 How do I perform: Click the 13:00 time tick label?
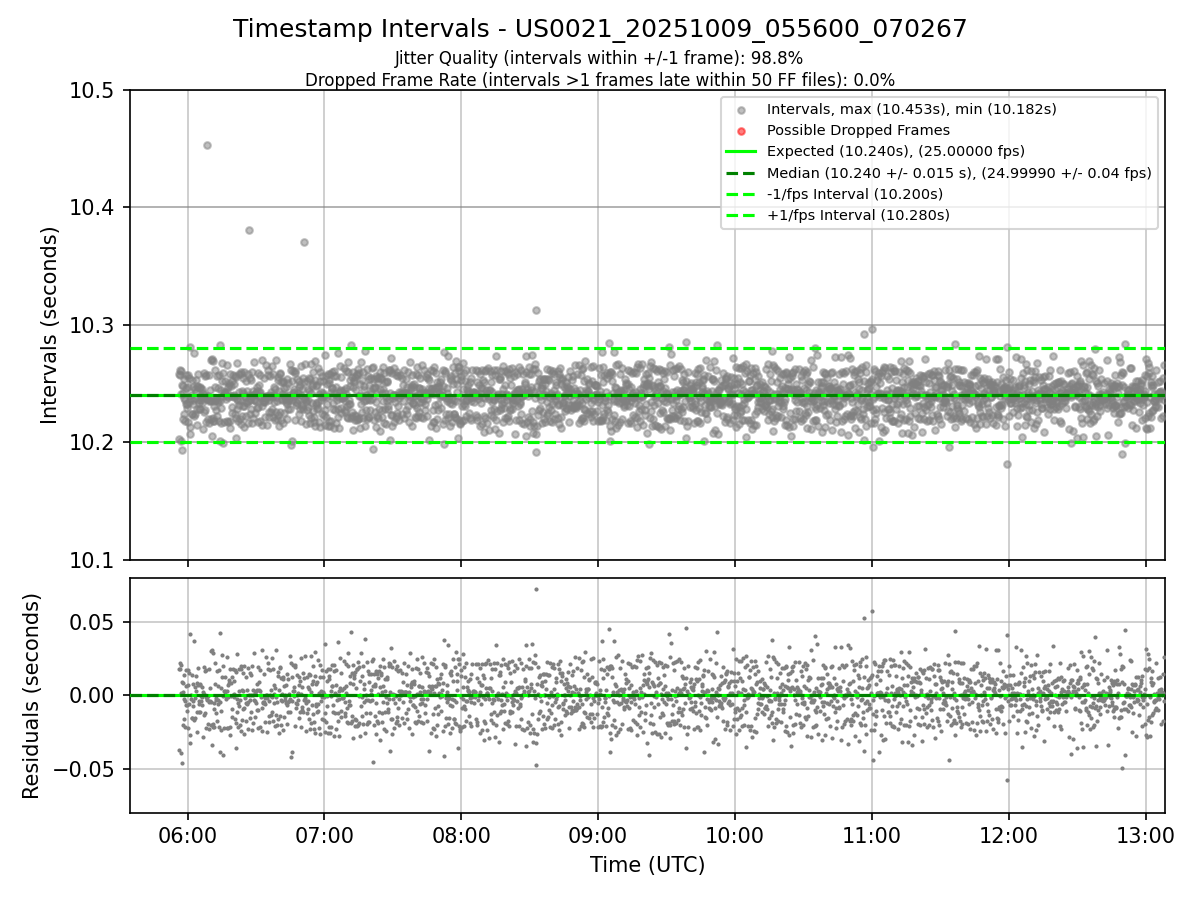1145,834
